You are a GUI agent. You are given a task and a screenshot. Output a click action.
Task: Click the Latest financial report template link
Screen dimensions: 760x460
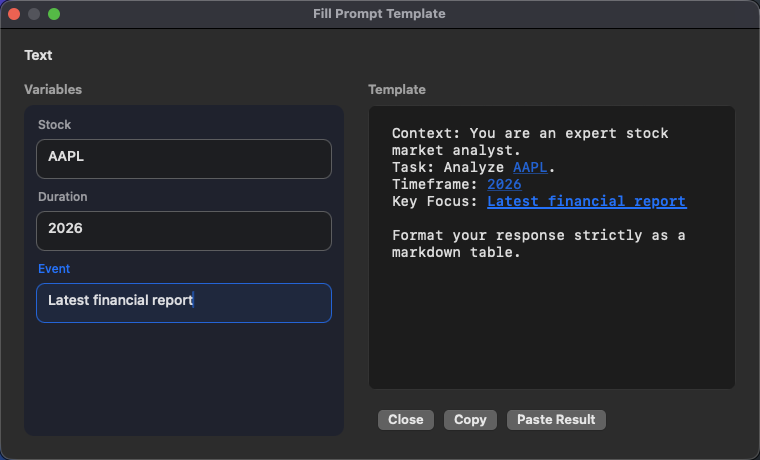point(586,201)
